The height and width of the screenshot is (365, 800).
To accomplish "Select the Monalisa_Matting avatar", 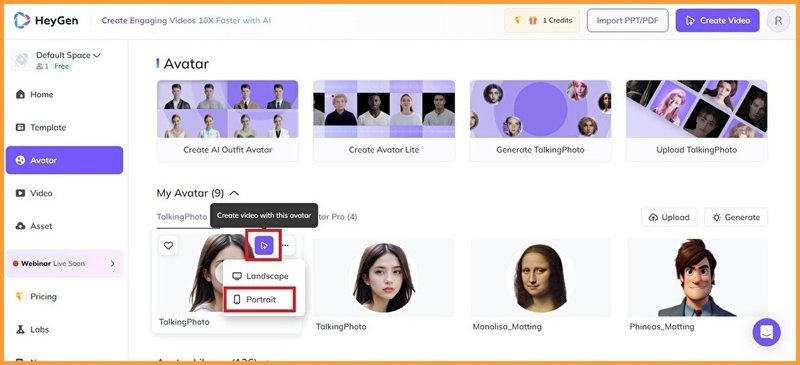I will [x=540, y=278].
